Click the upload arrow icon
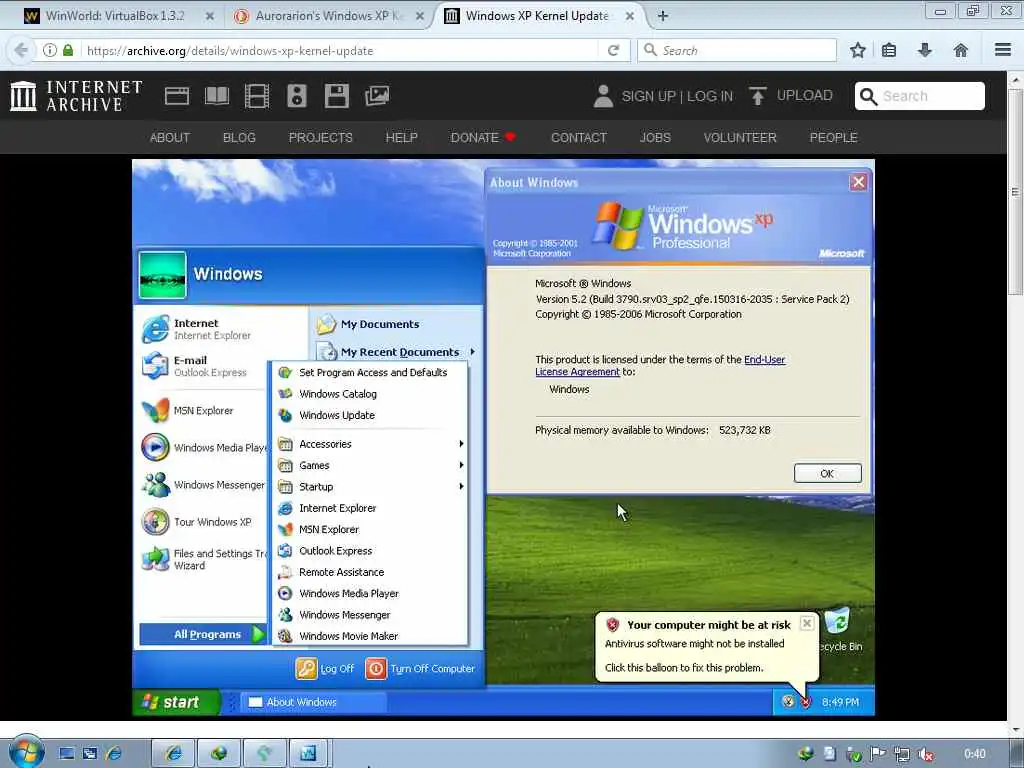 758,96
